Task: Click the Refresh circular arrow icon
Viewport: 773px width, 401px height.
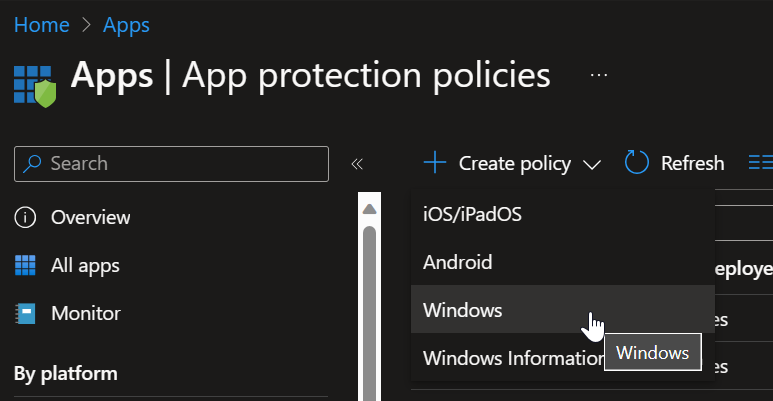Action: tap(637, 163)
